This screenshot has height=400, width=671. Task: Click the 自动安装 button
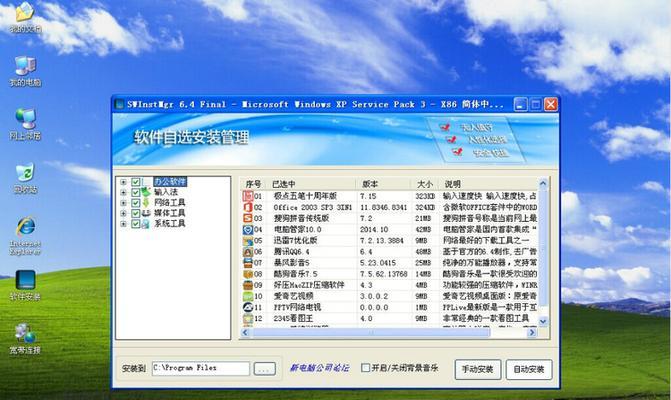pyautogui.click(x=529, y=369)
